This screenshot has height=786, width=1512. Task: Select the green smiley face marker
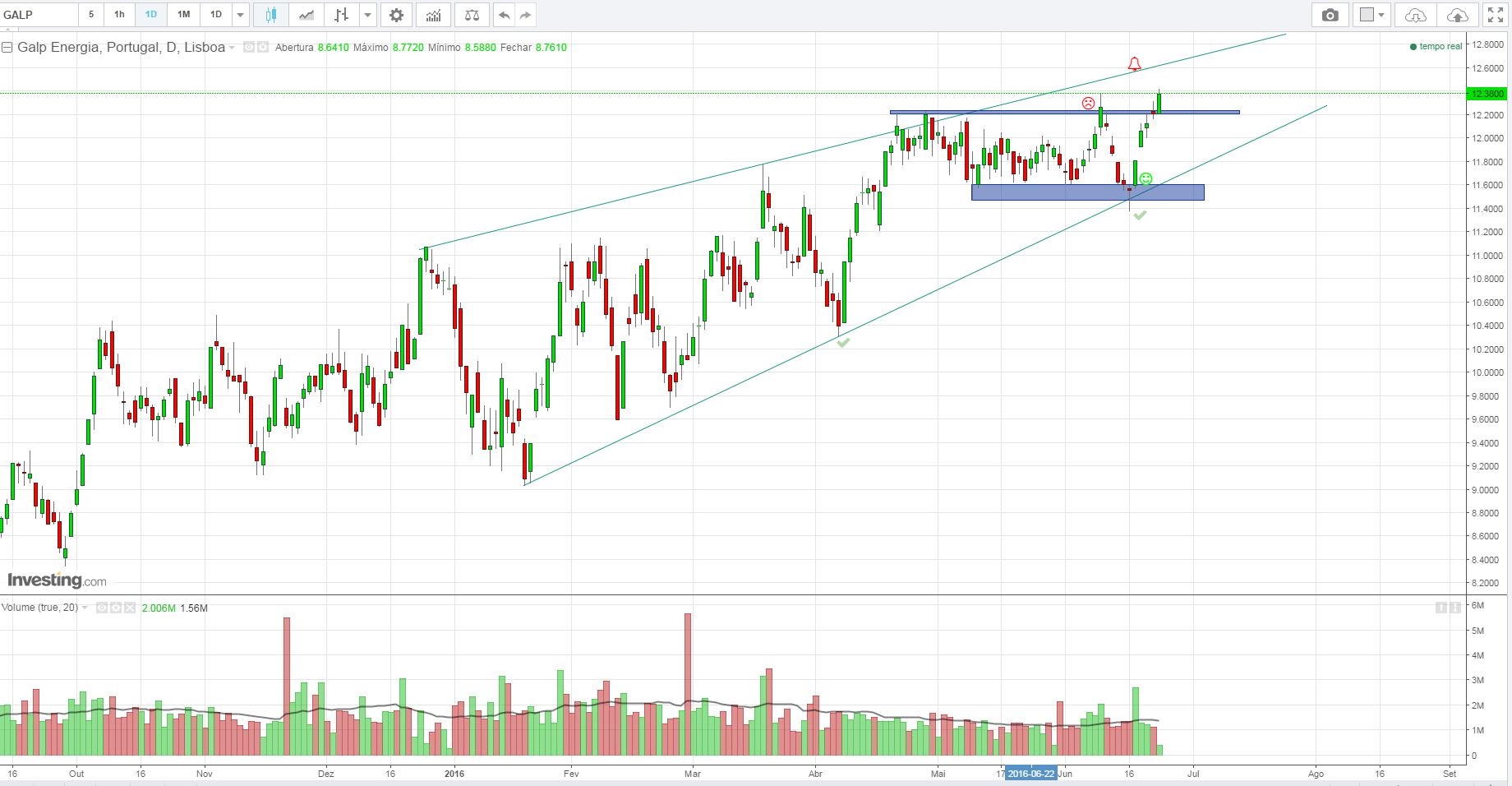1146,178
